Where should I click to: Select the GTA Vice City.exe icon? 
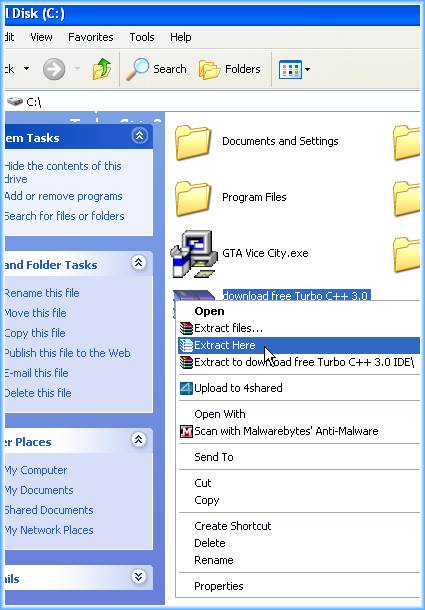click(194, 254)
